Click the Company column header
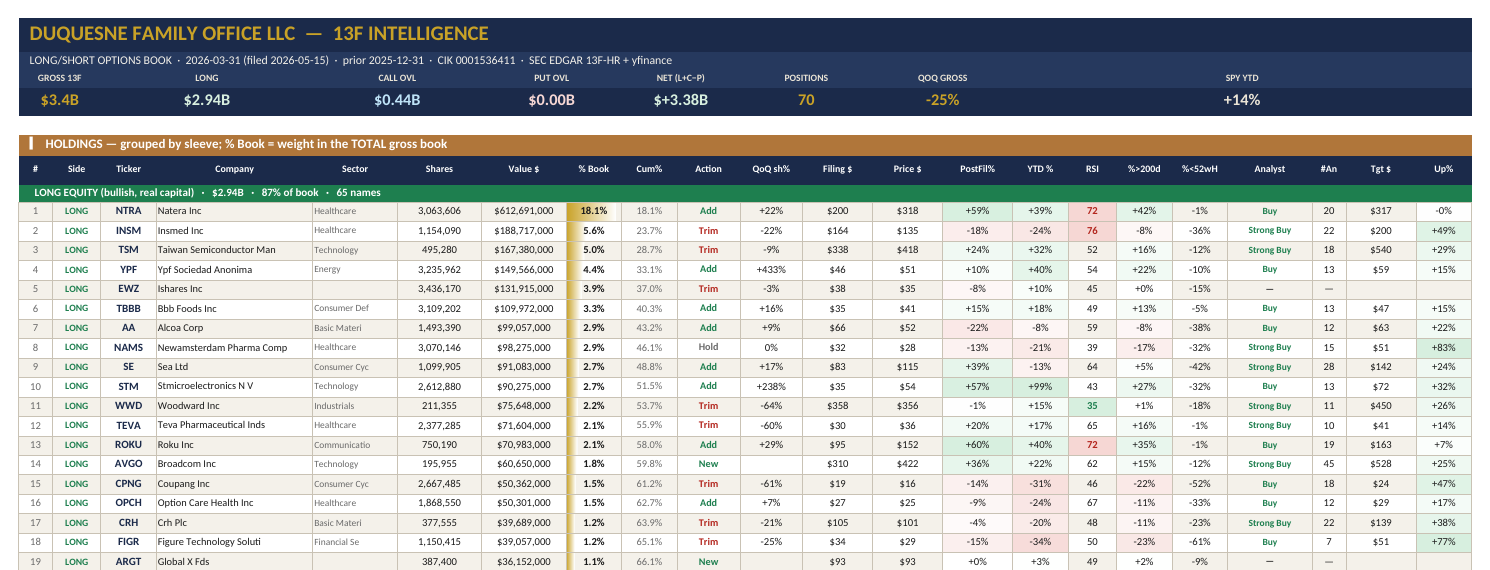 click(x=233, y=169)
